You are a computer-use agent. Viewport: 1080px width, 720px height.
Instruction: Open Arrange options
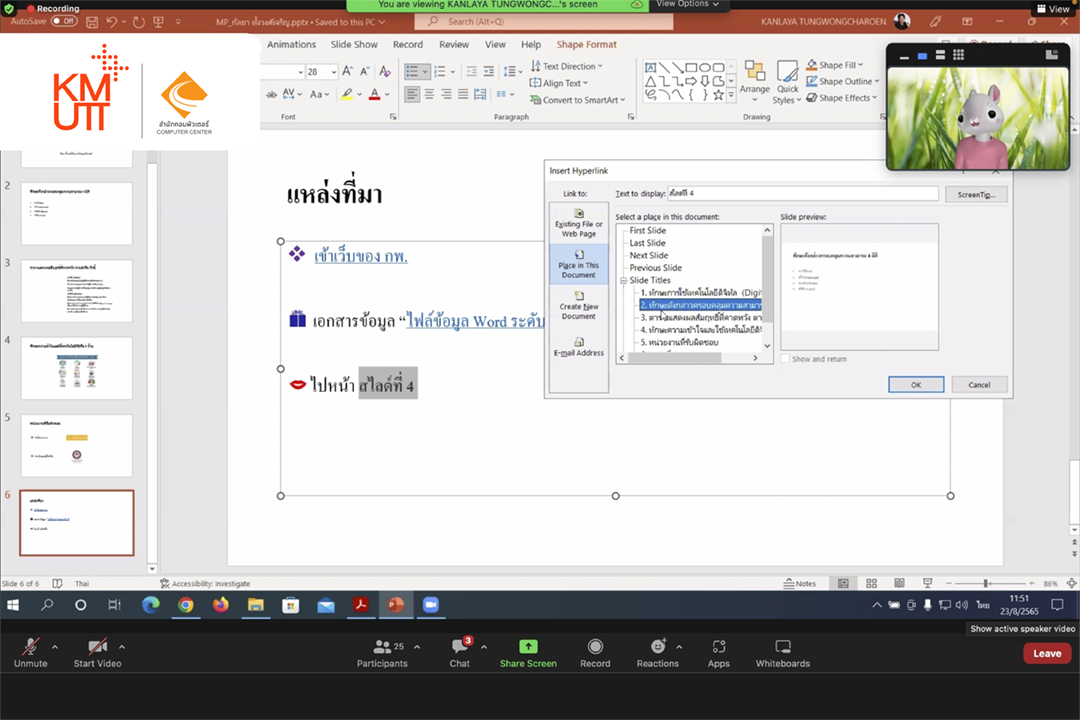[x=755, y=81]
